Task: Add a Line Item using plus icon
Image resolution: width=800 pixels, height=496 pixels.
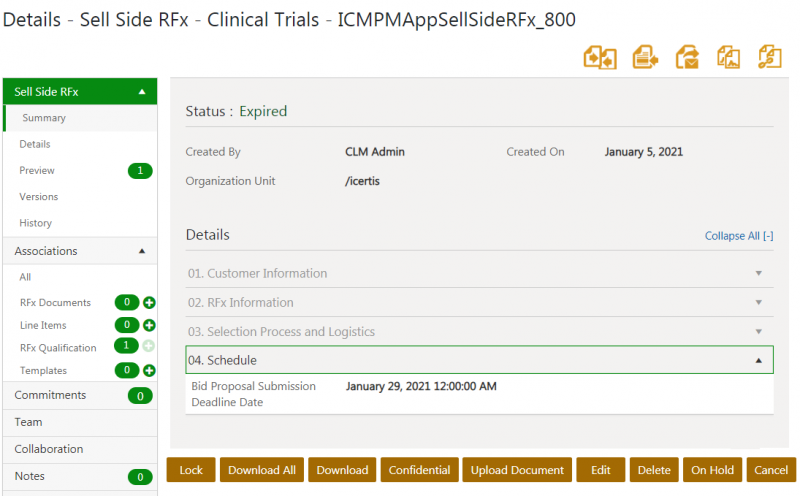Action: point(149,325)
